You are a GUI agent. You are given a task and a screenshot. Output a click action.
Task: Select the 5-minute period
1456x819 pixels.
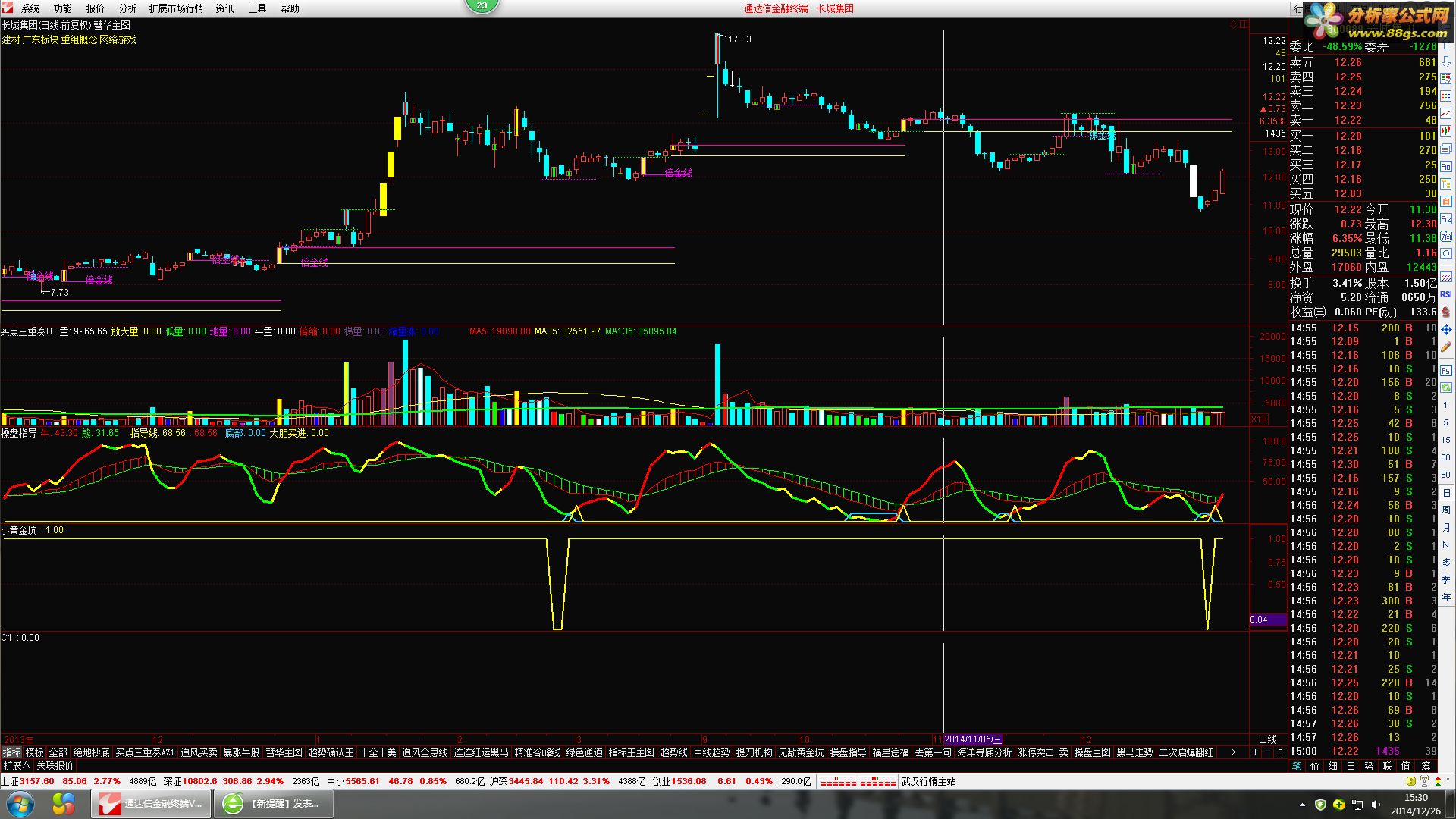point(1446,422)
